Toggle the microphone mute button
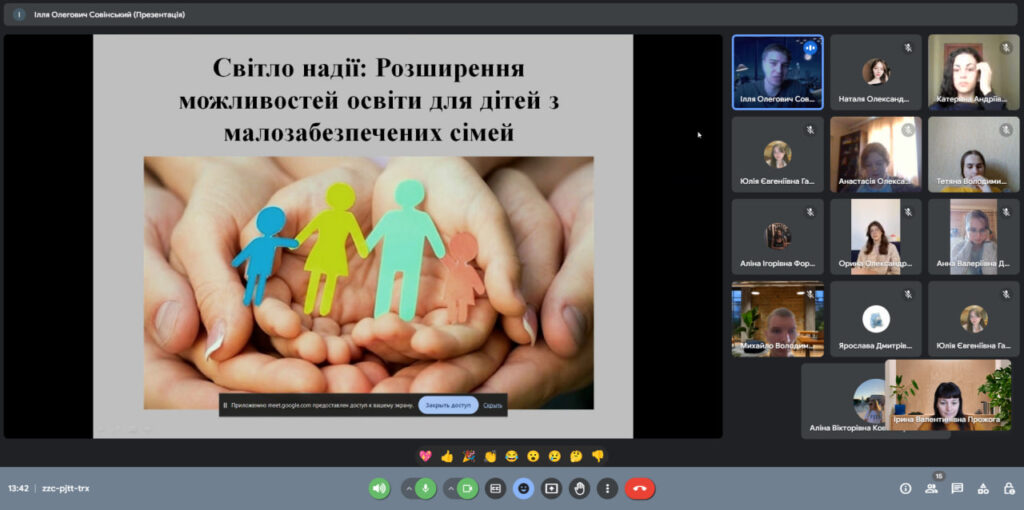This screenshot has width=1024, height=510. tap(426, 489)
